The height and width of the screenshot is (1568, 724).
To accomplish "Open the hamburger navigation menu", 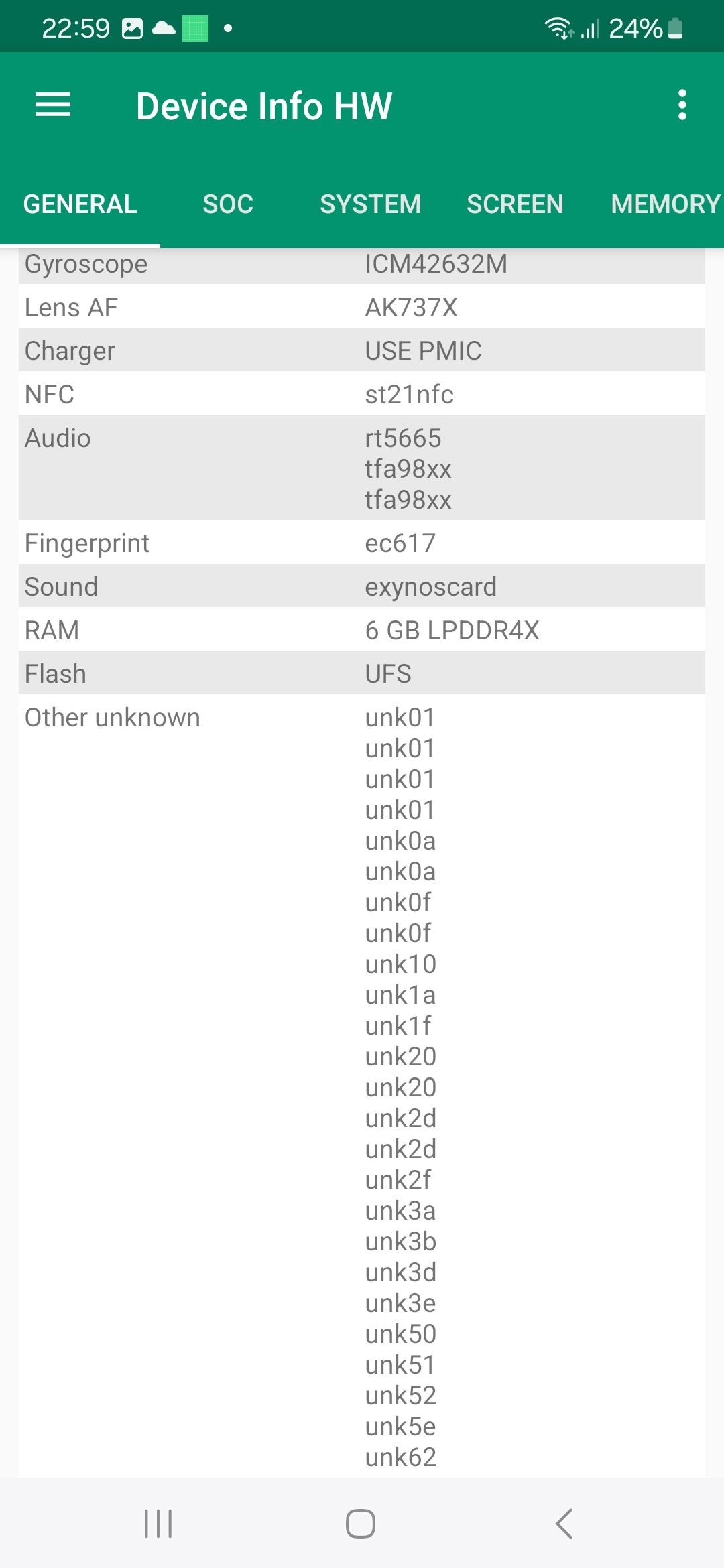I will (x=53, y=105).
